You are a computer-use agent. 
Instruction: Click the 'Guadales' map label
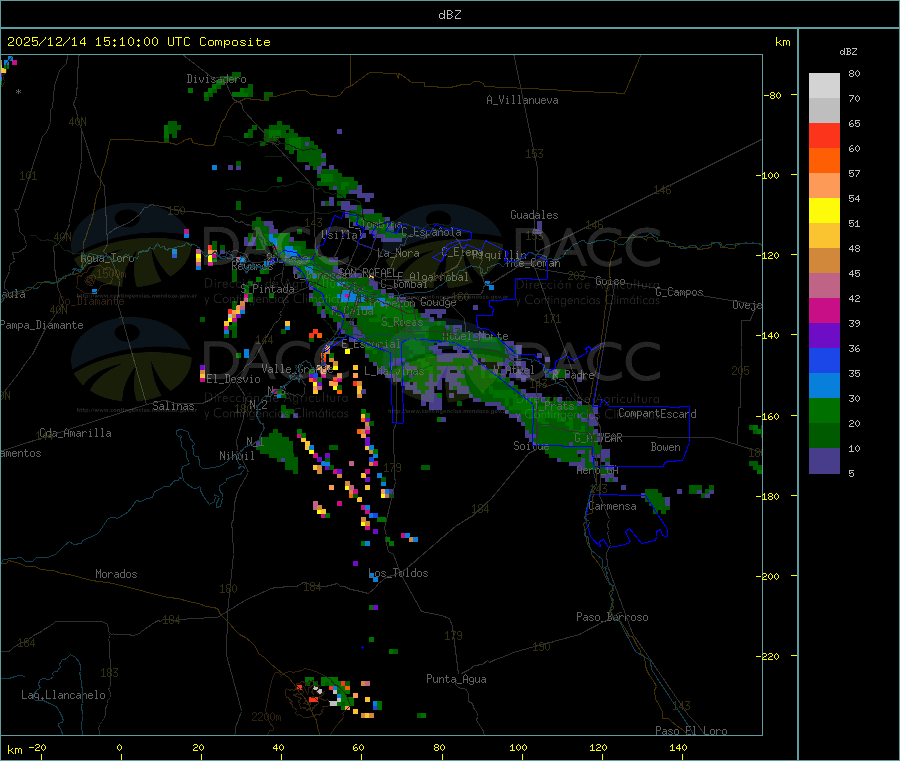pyautogui.click(x=534, y=215)
